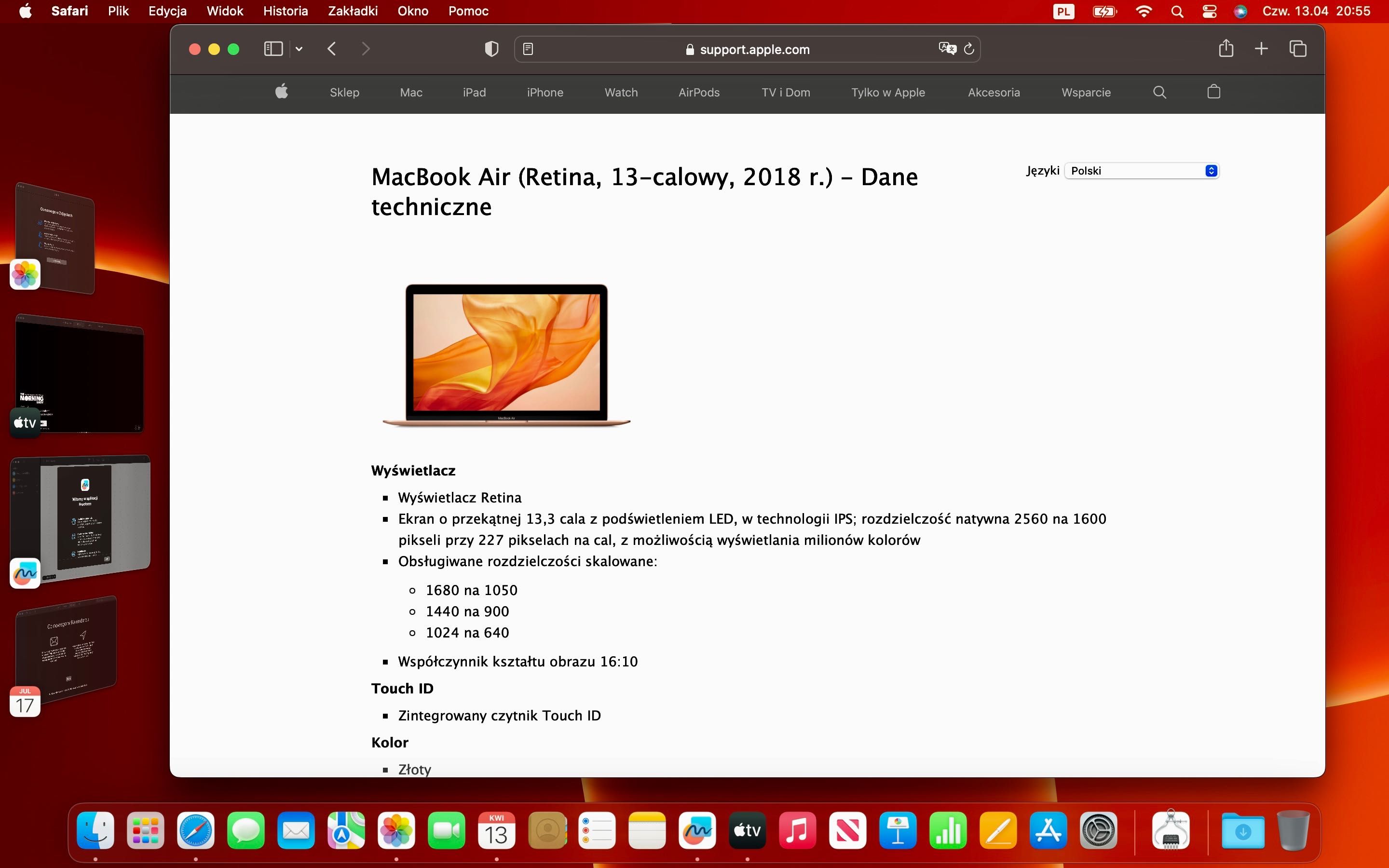Switch input source via PL indicator

(x=1063, y=12)
